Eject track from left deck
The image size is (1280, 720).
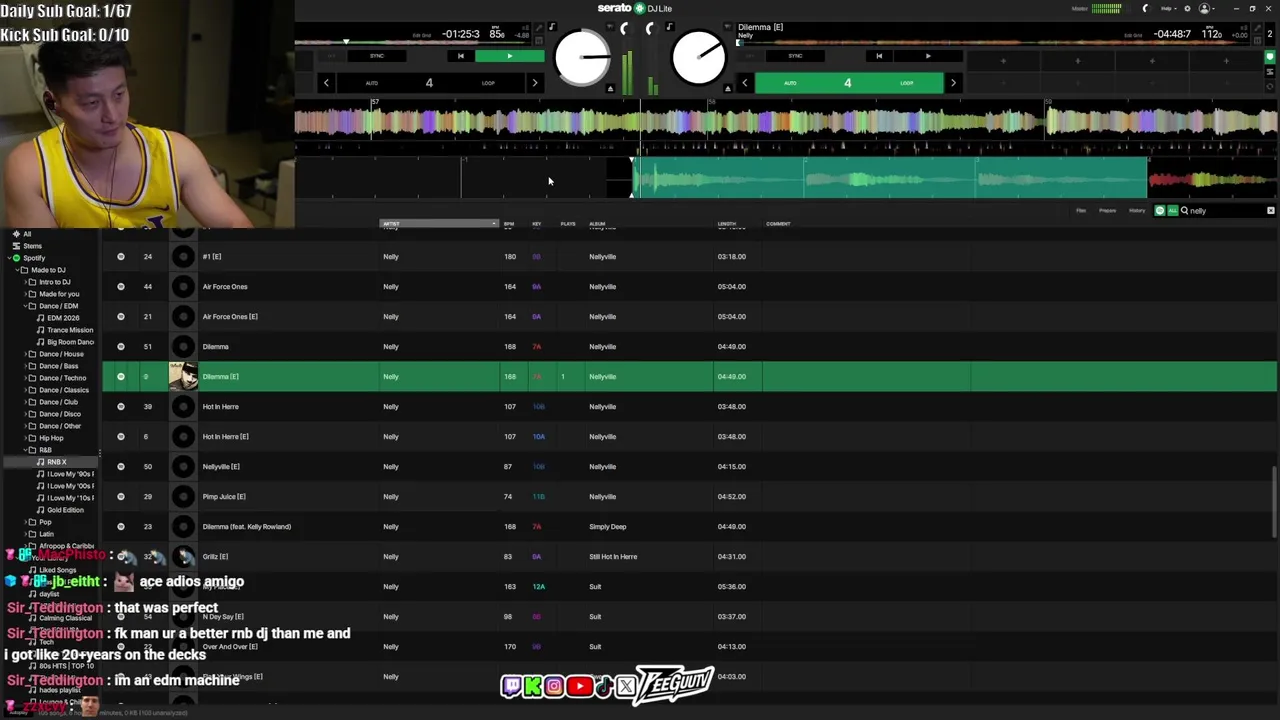click(x=610, y=89)
